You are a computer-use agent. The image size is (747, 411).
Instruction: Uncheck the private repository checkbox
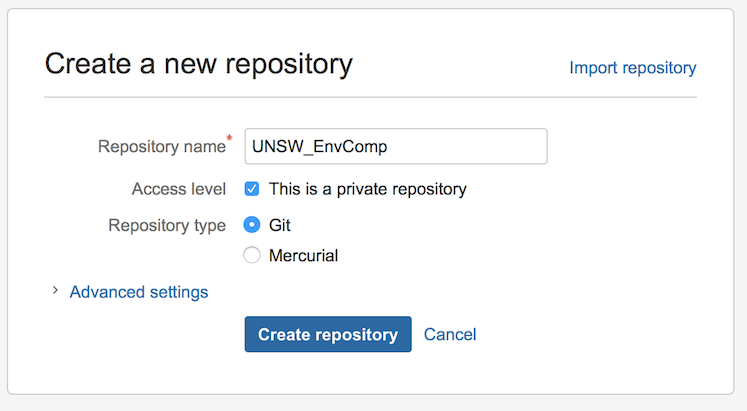(x=252, y=189)
